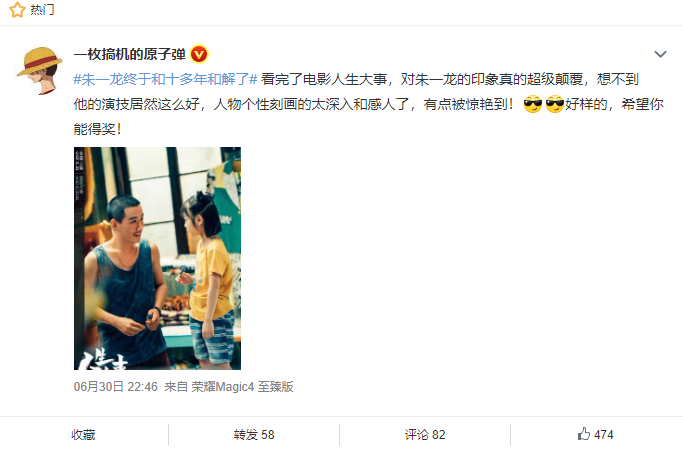This screenshot has height=452, width=683.
Task: Open username 一枚搞机的原子弹 profile
Action: (130, 54)
